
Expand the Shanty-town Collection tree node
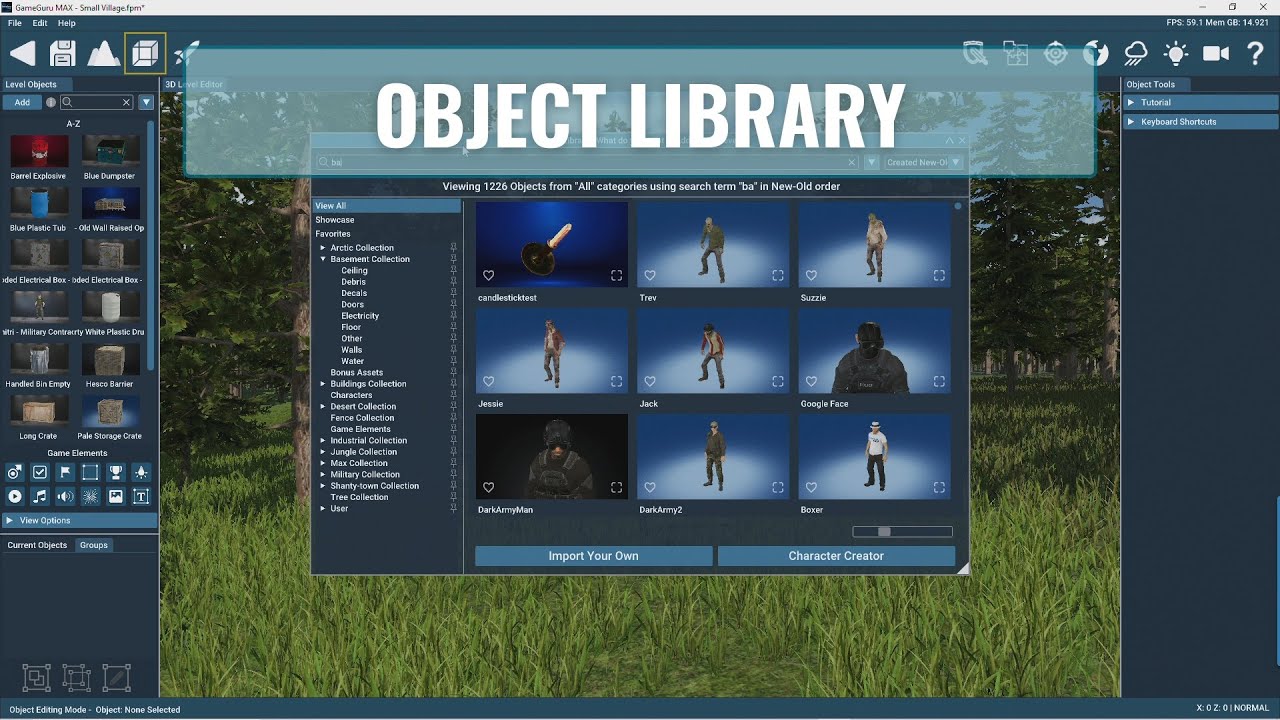click(x=323, y=486)
